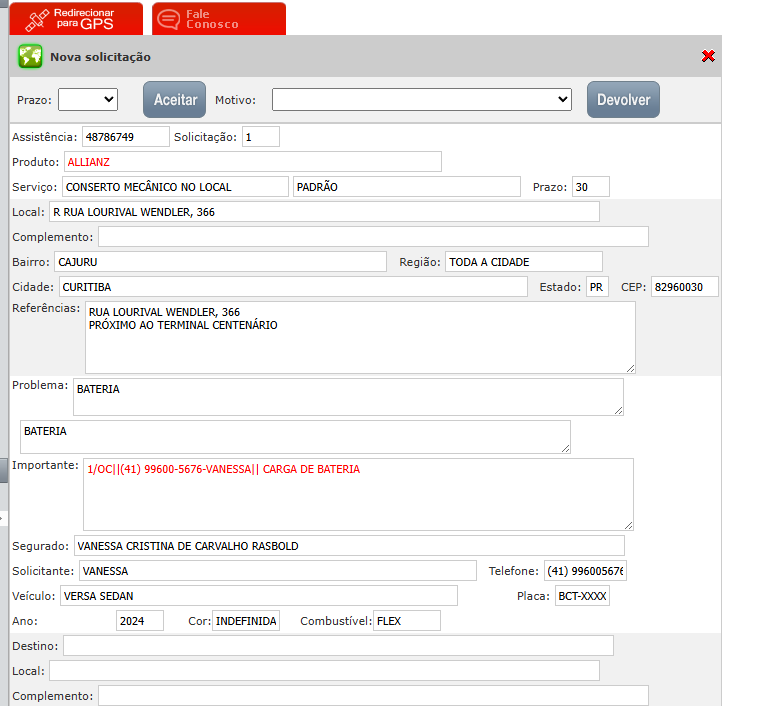Select the Região field TODA A CIDADE
Viewport: 763px width, 706px height.
tap(524, 262)
